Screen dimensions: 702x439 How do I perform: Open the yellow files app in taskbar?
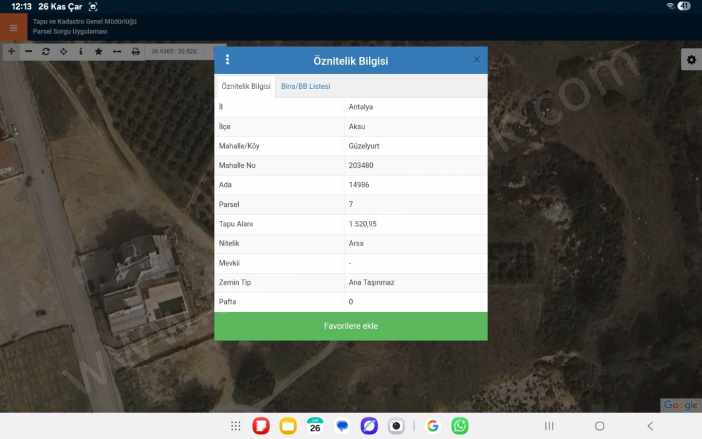(288, 426)
